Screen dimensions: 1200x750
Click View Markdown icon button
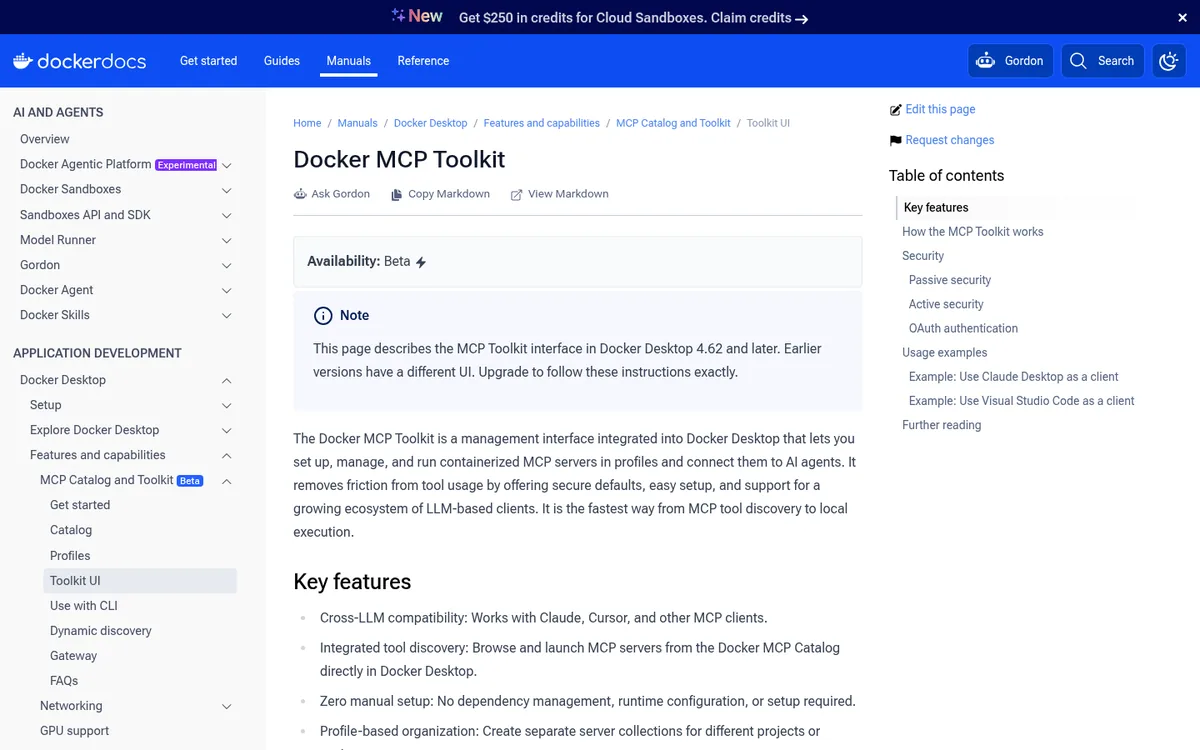click(x=517, y=194)
